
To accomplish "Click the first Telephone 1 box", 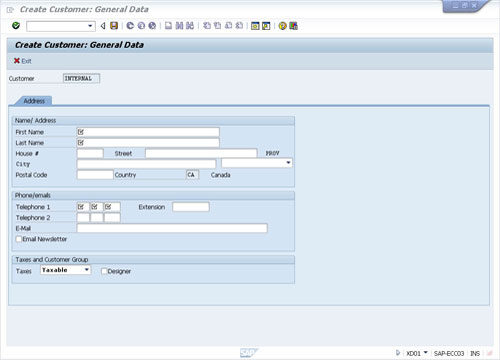I will pos(83,207).
